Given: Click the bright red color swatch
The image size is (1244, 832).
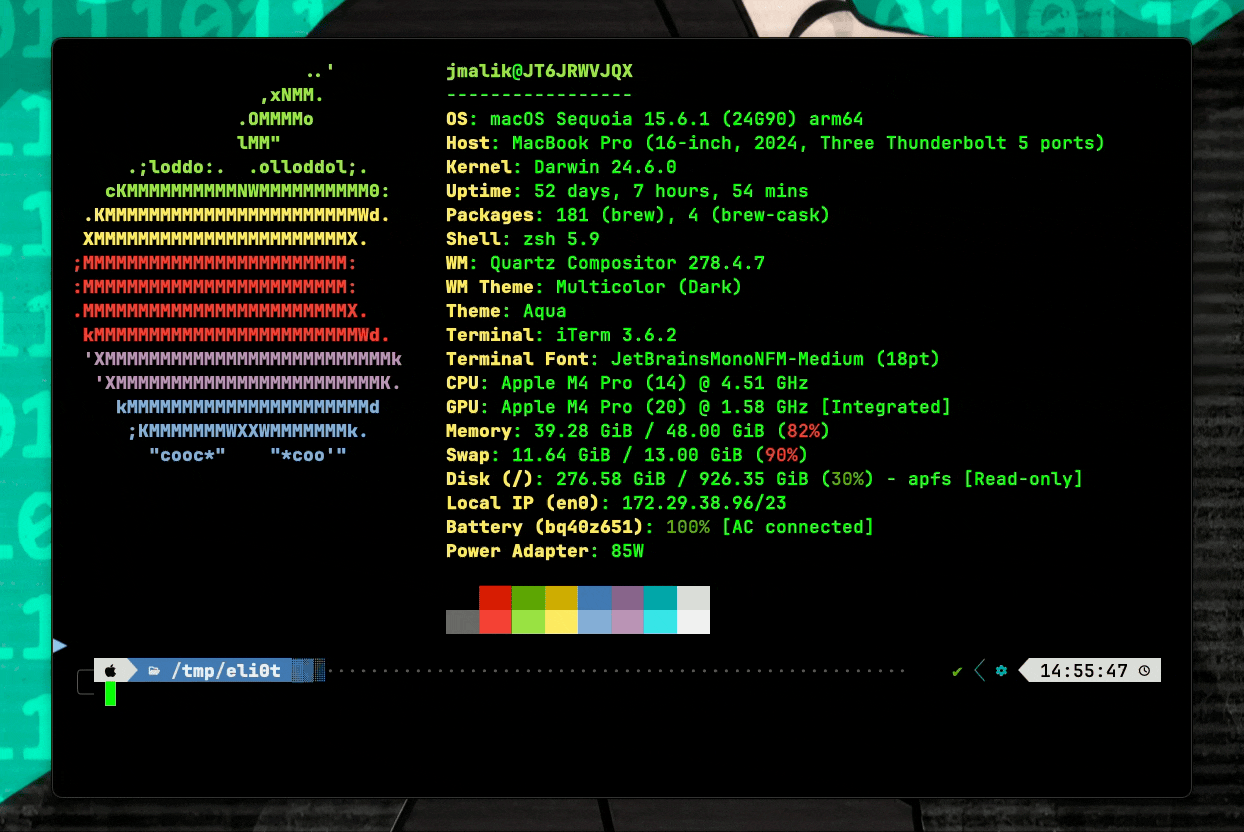Looking at the screenshot, I should (x=495, y=621).
